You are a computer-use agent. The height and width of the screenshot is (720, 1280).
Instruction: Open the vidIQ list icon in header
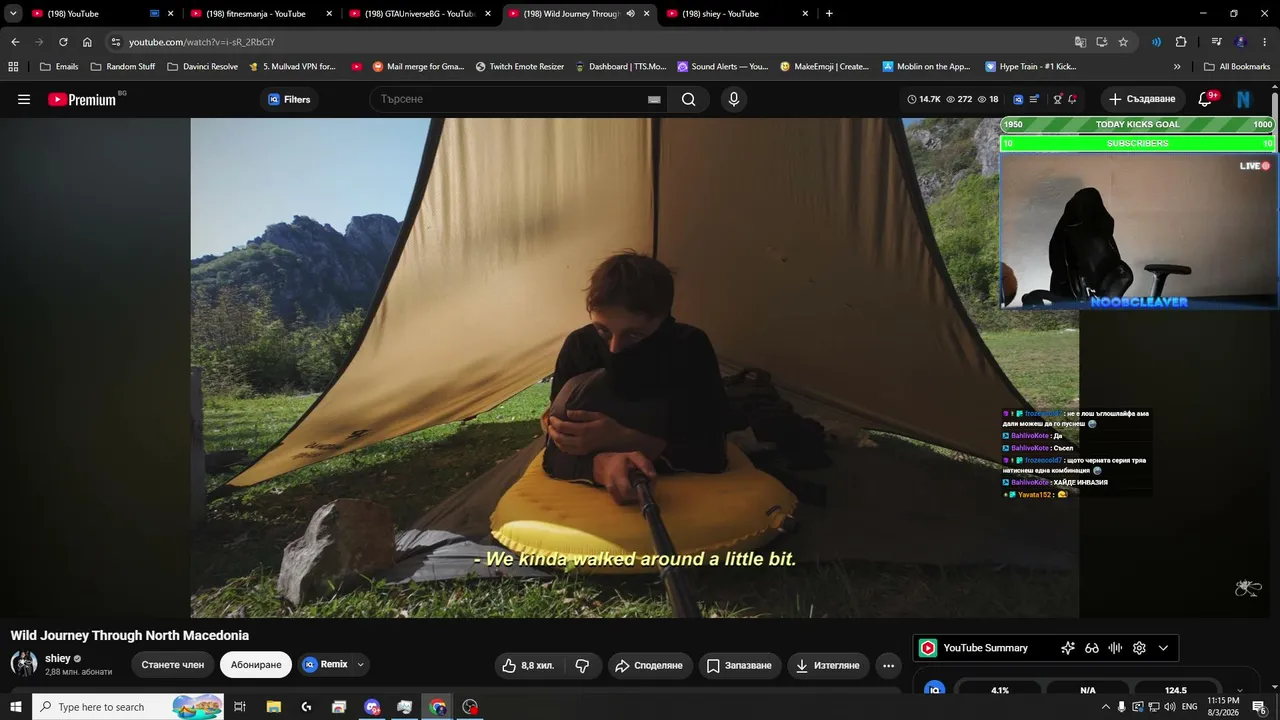(x=1033, y=99)
